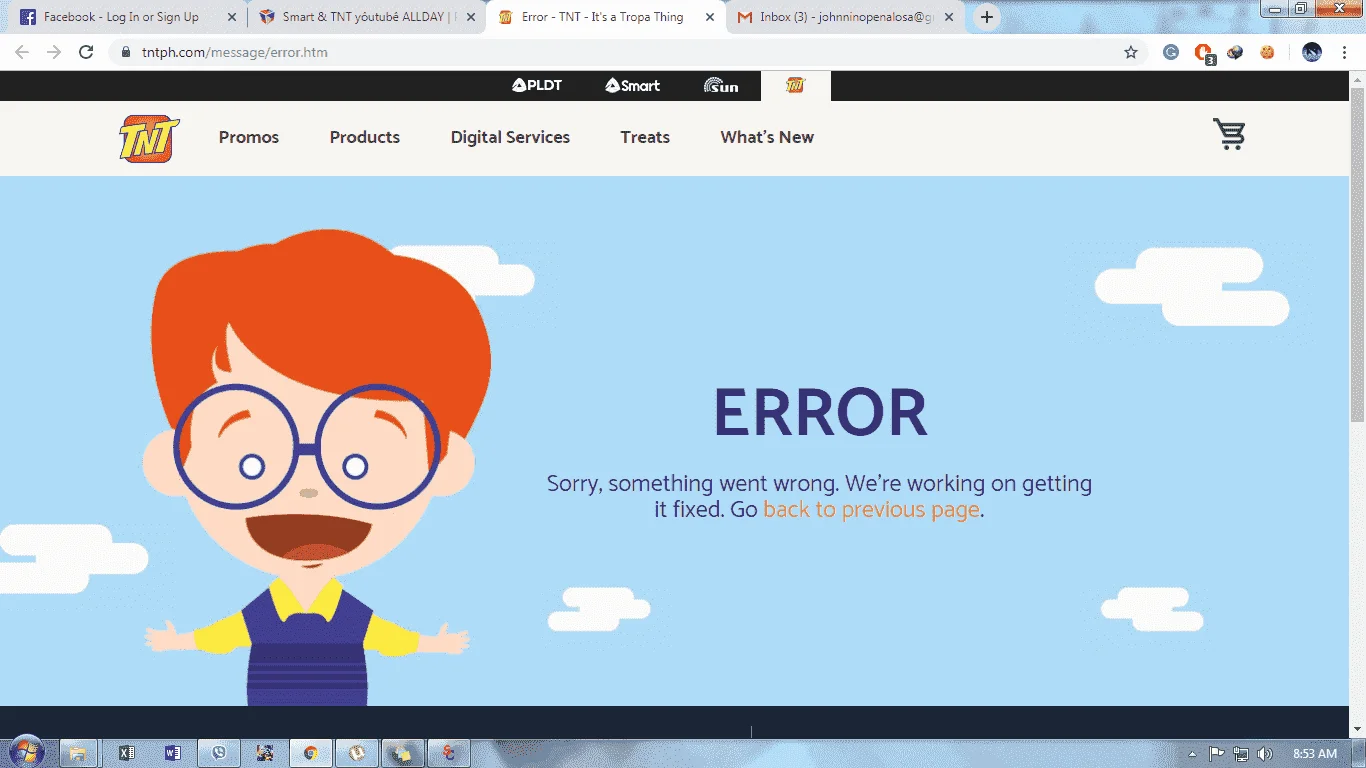Open a new browser tab
The width and height of the screenshot is (1366, 768).
(x=987, y=17)
